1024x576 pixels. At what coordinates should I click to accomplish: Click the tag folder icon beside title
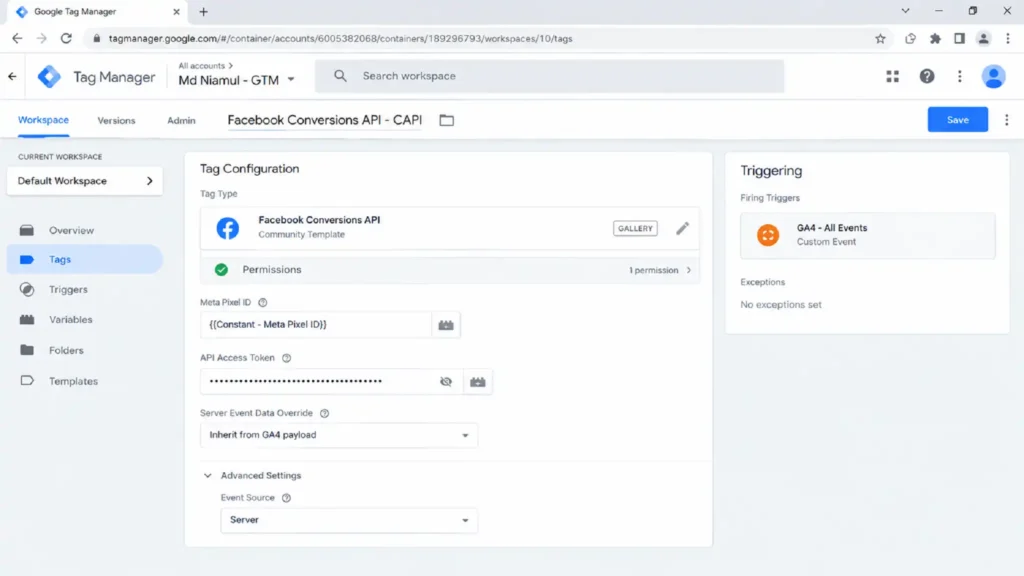(447, 120)
